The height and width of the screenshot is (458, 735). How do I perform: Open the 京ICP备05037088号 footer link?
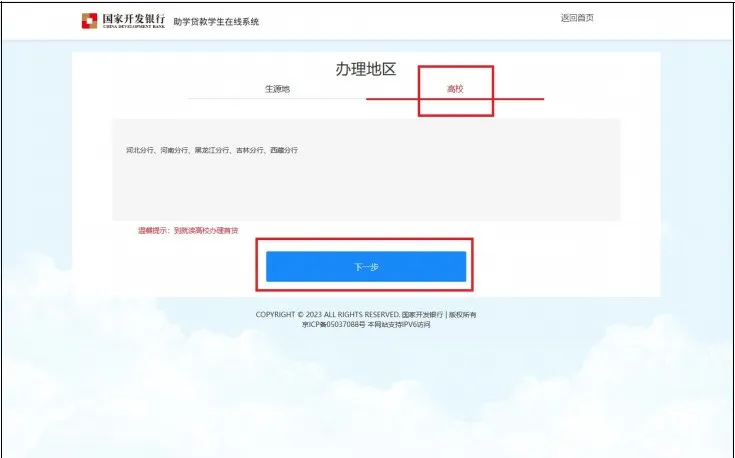[333, 324]
